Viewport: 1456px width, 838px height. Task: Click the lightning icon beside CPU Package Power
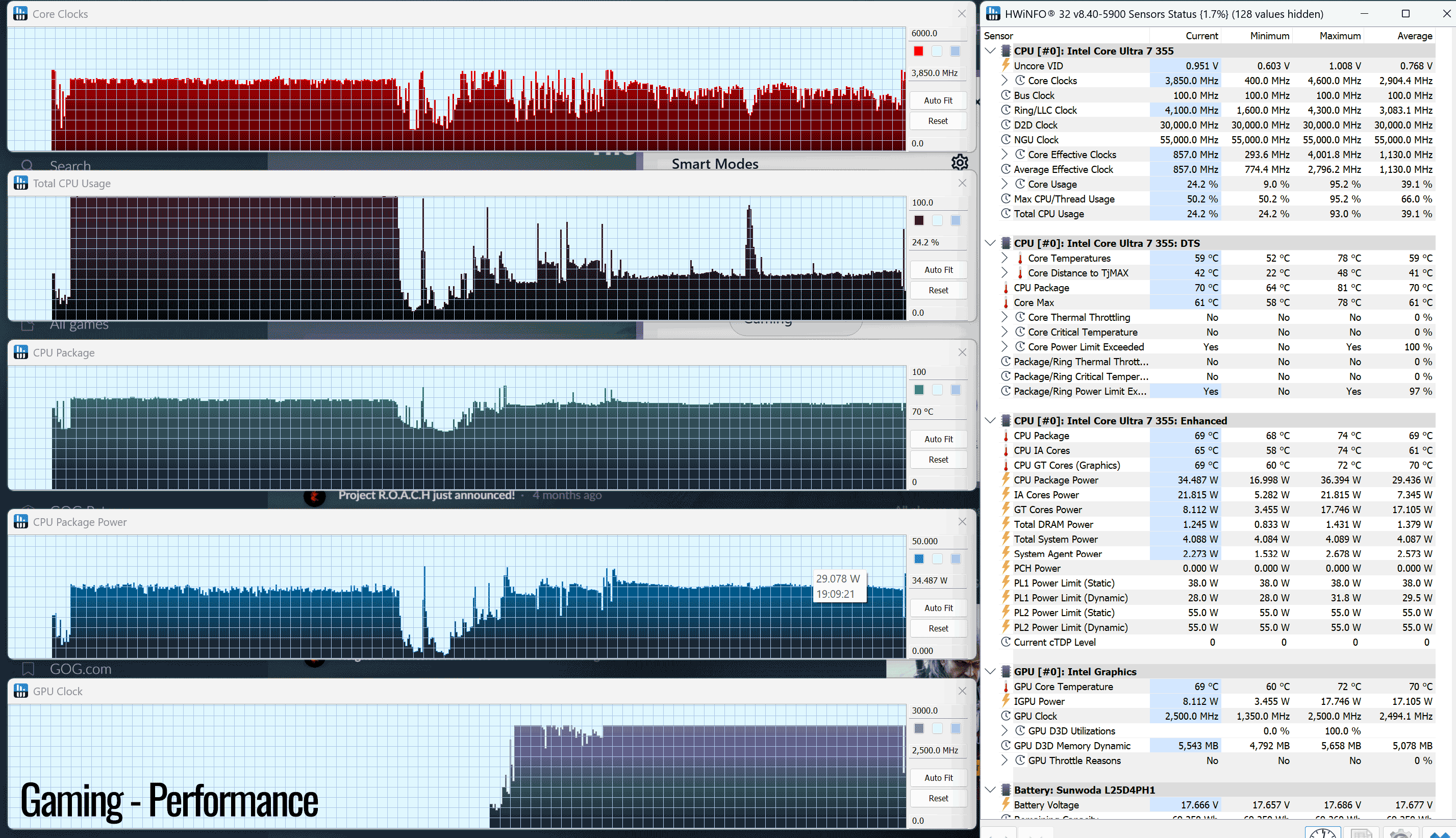pyautogui.click(x=1006, y=479)
